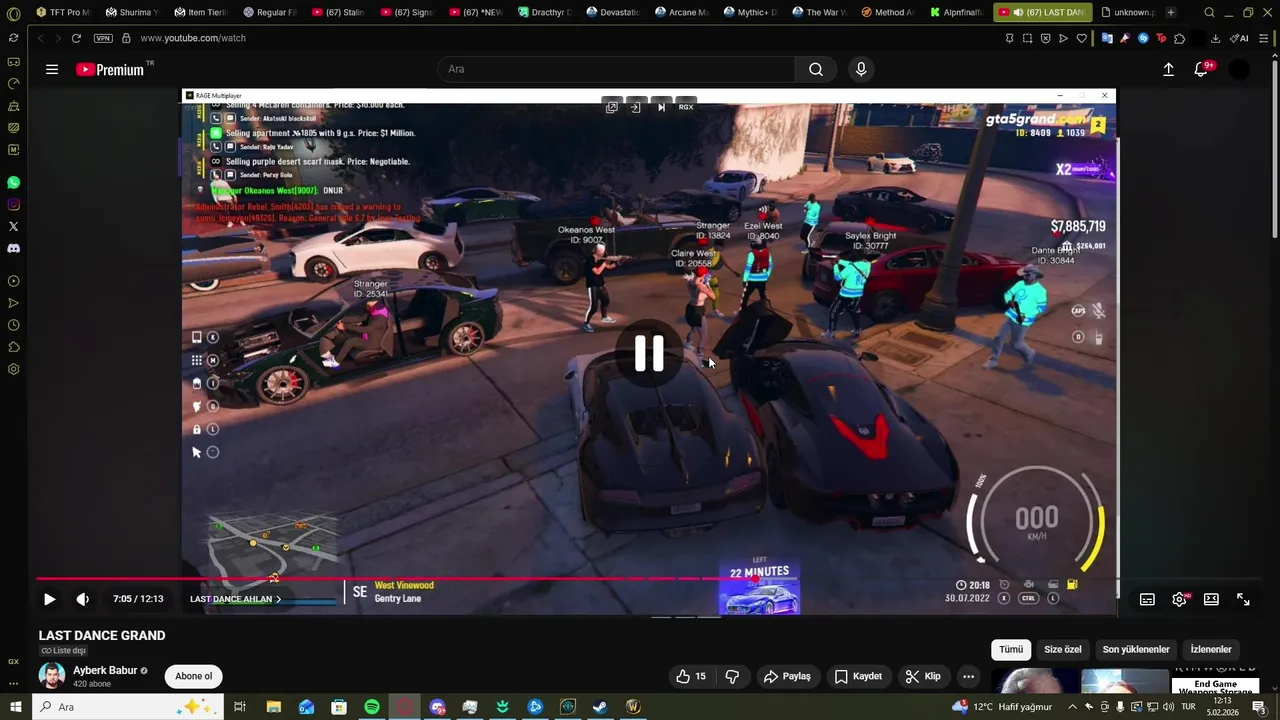1280x720 pixels.
Task: Dislike the video with thumbs down
Action: pos(732,676)
